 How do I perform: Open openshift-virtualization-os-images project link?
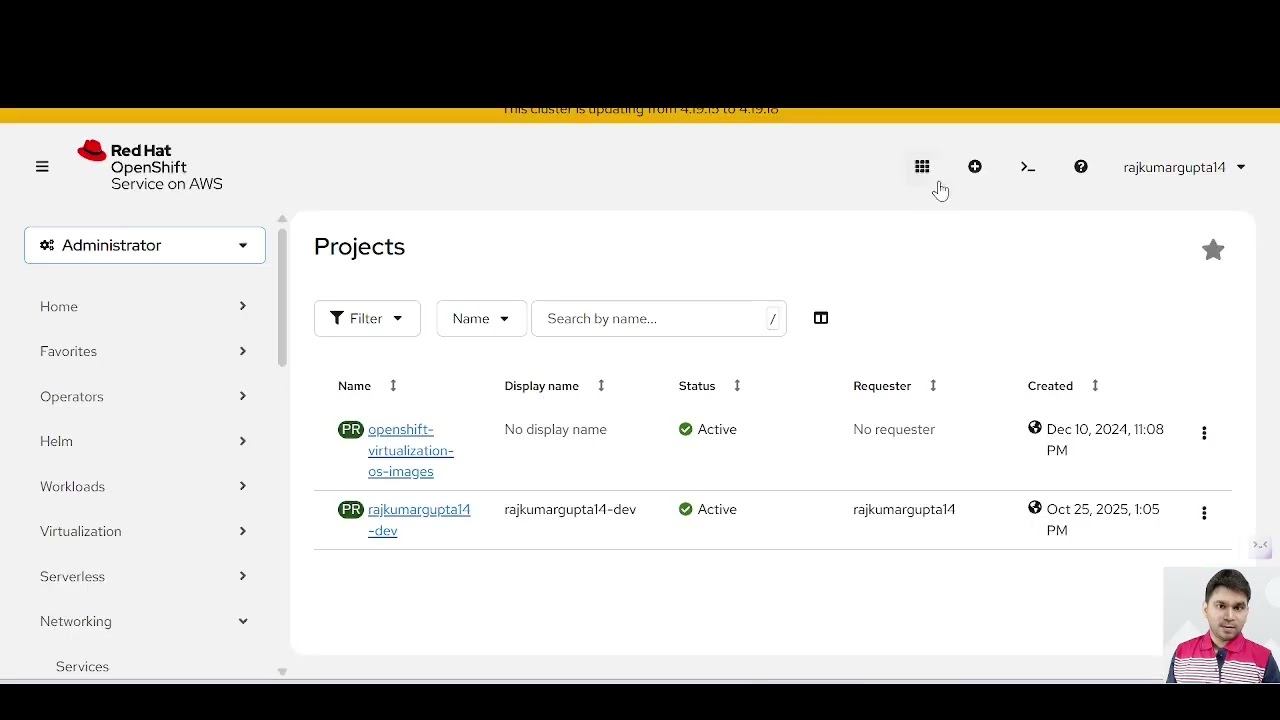[411, 450]
